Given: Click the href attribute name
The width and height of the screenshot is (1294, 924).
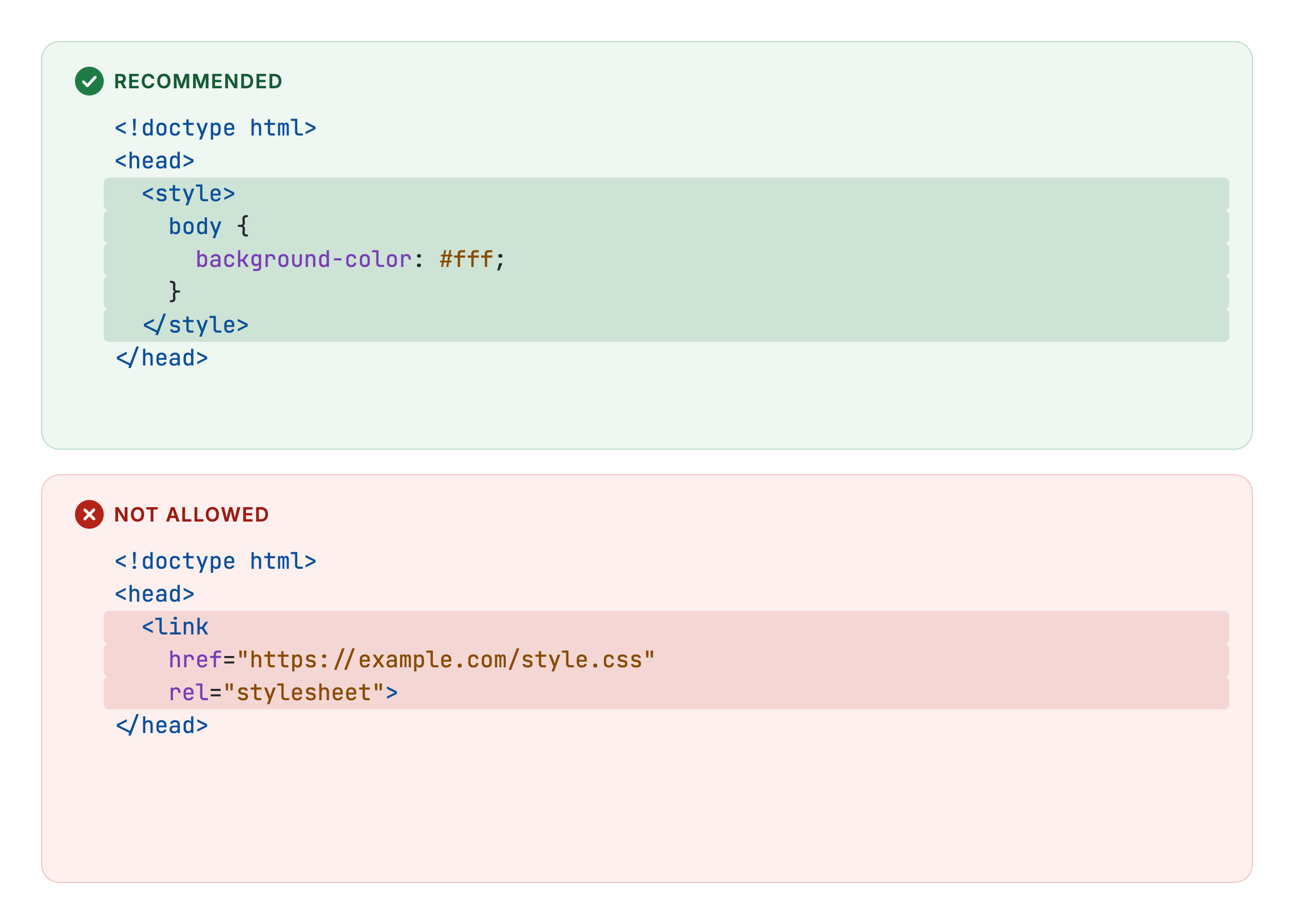Looking at the screenshot, I should point(195,660).
